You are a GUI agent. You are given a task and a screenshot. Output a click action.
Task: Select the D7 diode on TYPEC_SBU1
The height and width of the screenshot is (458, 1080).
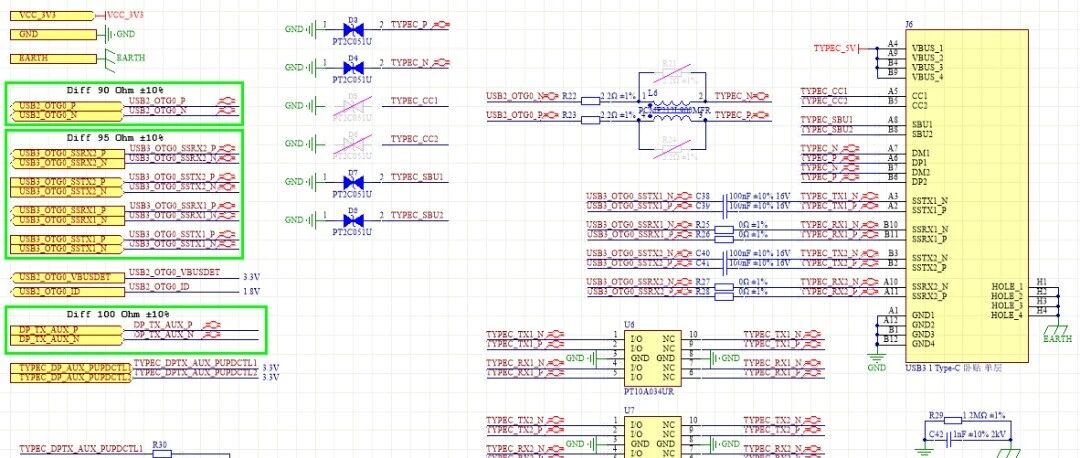pyautogui.click(x=353, y=182)
